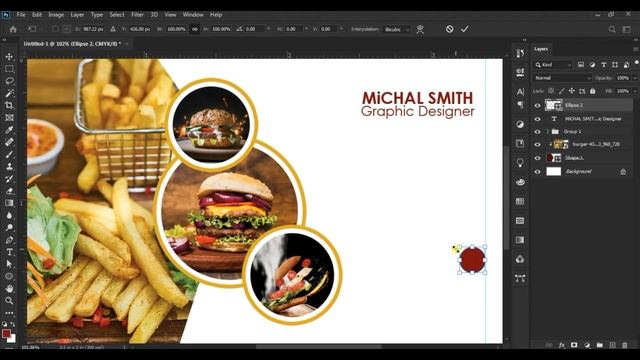640x360 pixels.
Task: Click the Home icon in options bar
Action: tap(13, 29)
